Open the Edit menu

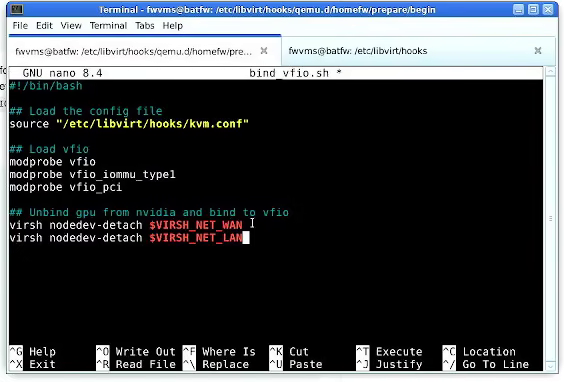pos(44,26)
